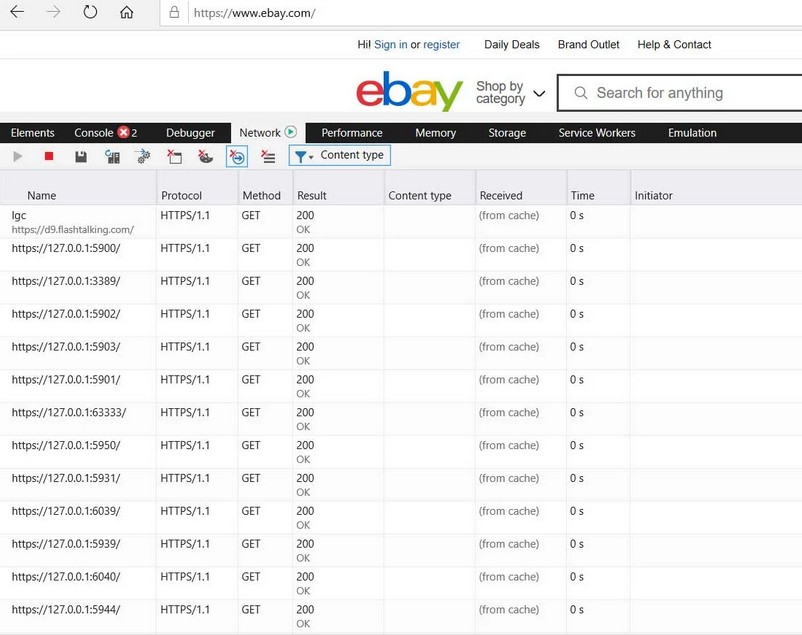Select request https://127.0.0.1:63333/
The image size is (802, 635).
tap(401, 419)
